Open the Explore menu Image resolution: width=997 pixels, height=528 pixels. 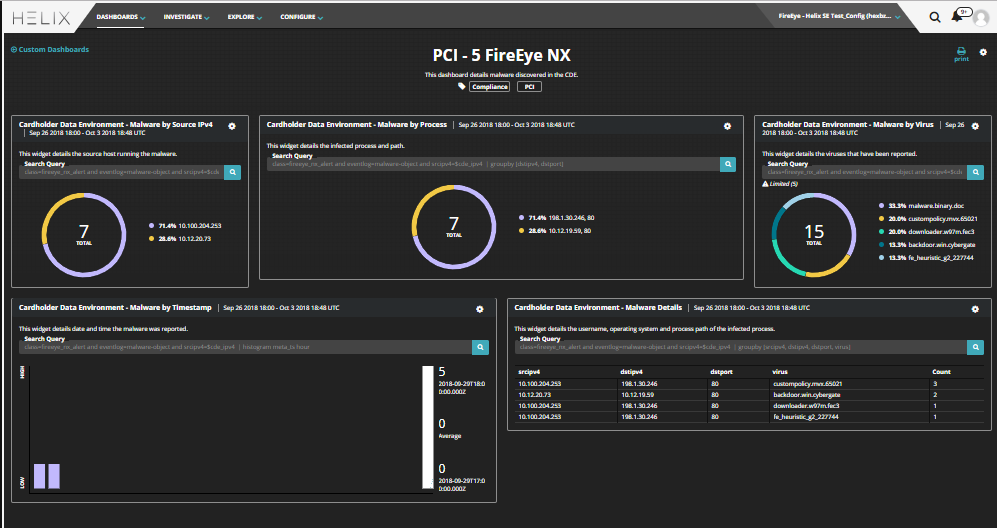245,17
